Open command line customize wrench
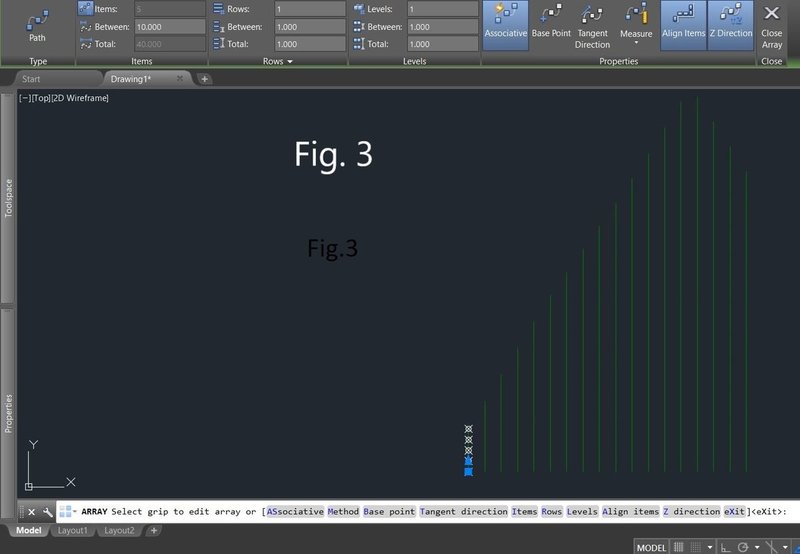800x554 pixels. [47, 512]
